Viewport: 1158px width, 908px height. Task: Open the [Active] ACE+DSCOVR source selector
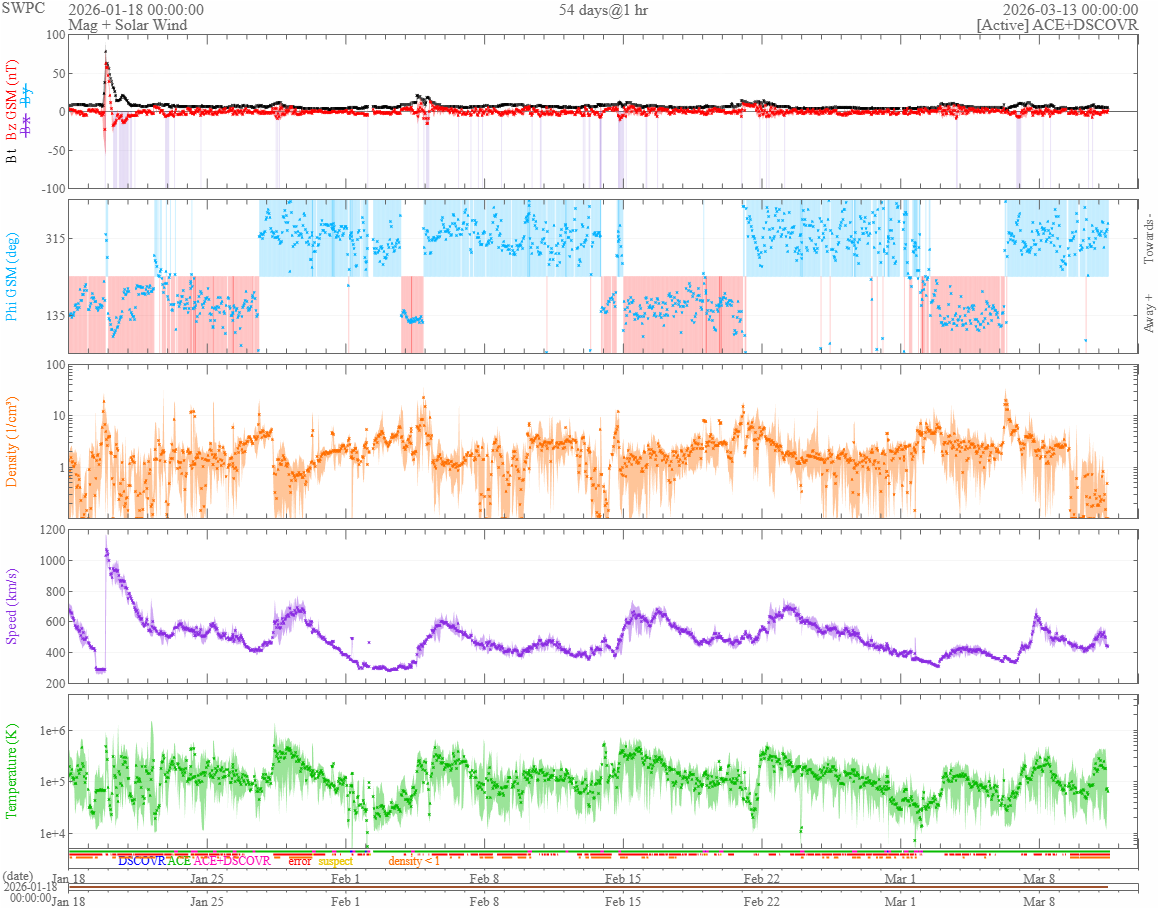[x=1057, y=25]
